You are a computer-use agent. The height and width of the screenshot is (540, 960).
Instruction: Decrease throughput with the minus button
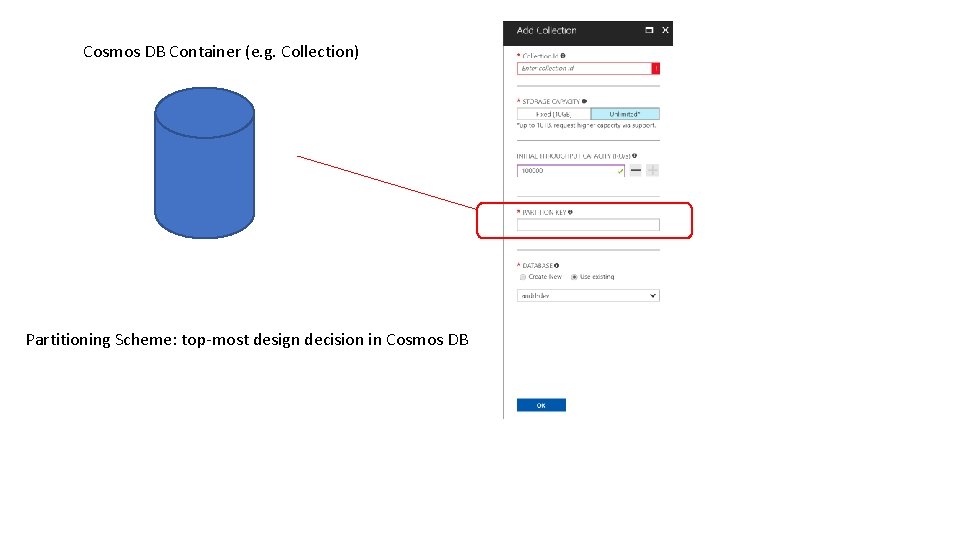(x=636, y=170)
